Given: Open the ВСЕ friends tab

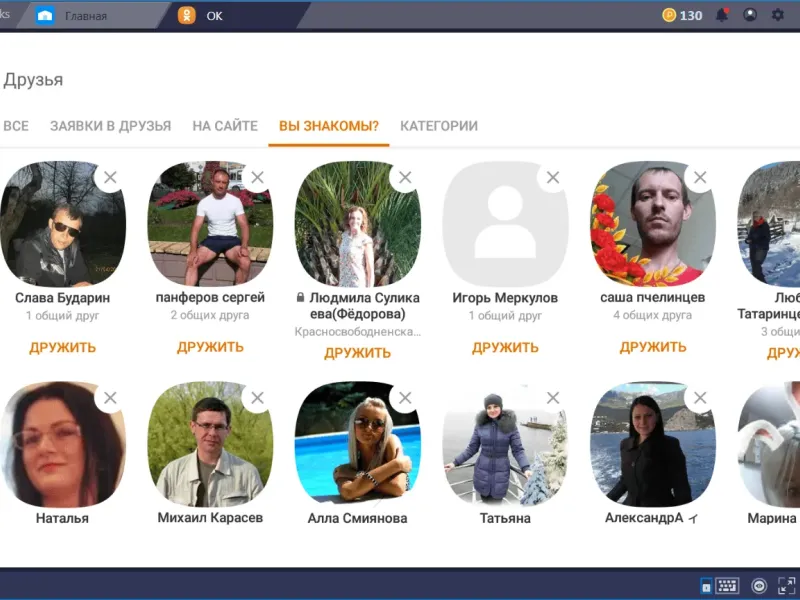Looking at the screenshot, I should coord(16,126).
